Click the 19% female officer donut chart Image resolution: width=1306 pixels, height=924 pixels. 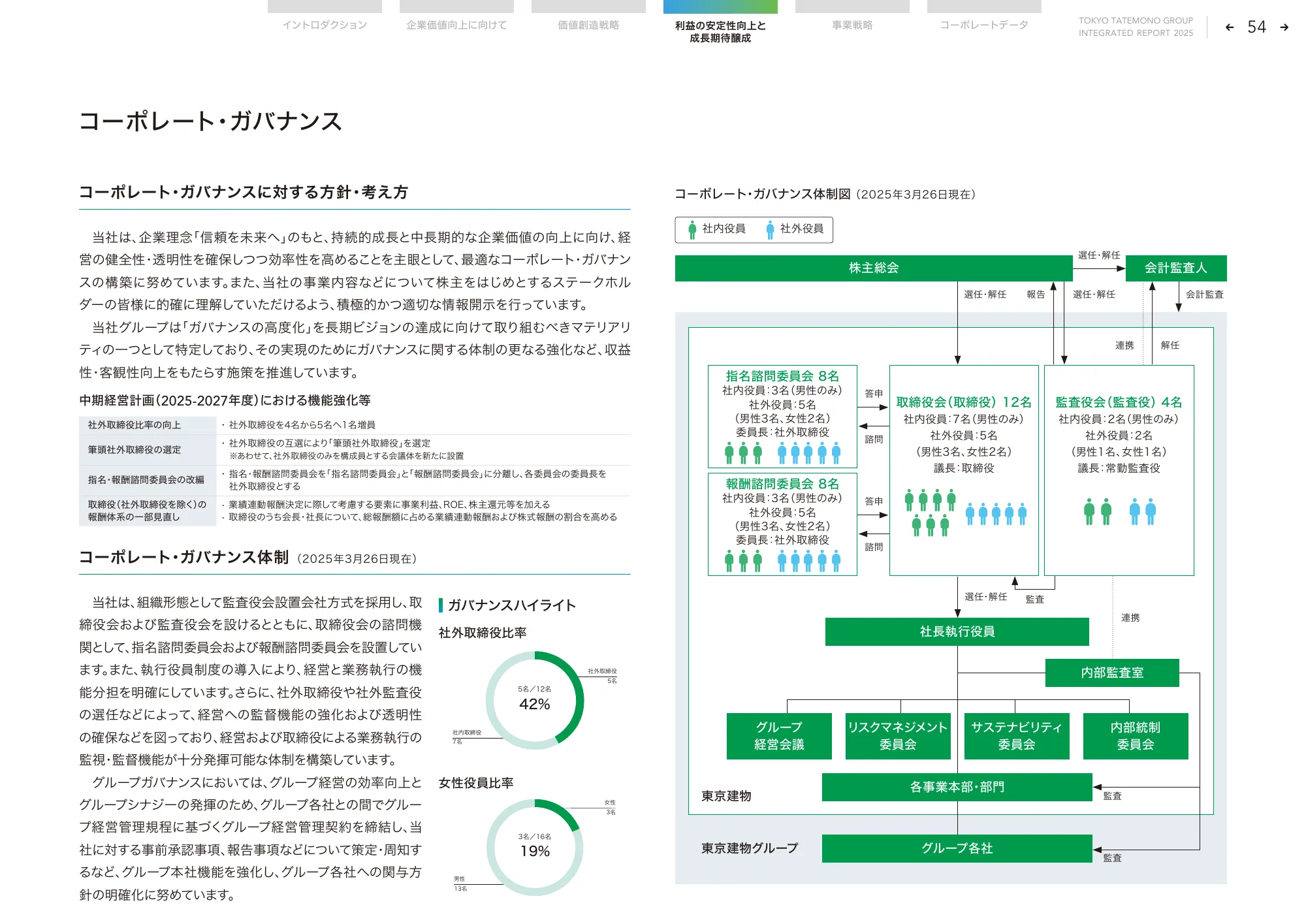pos(535,847)
